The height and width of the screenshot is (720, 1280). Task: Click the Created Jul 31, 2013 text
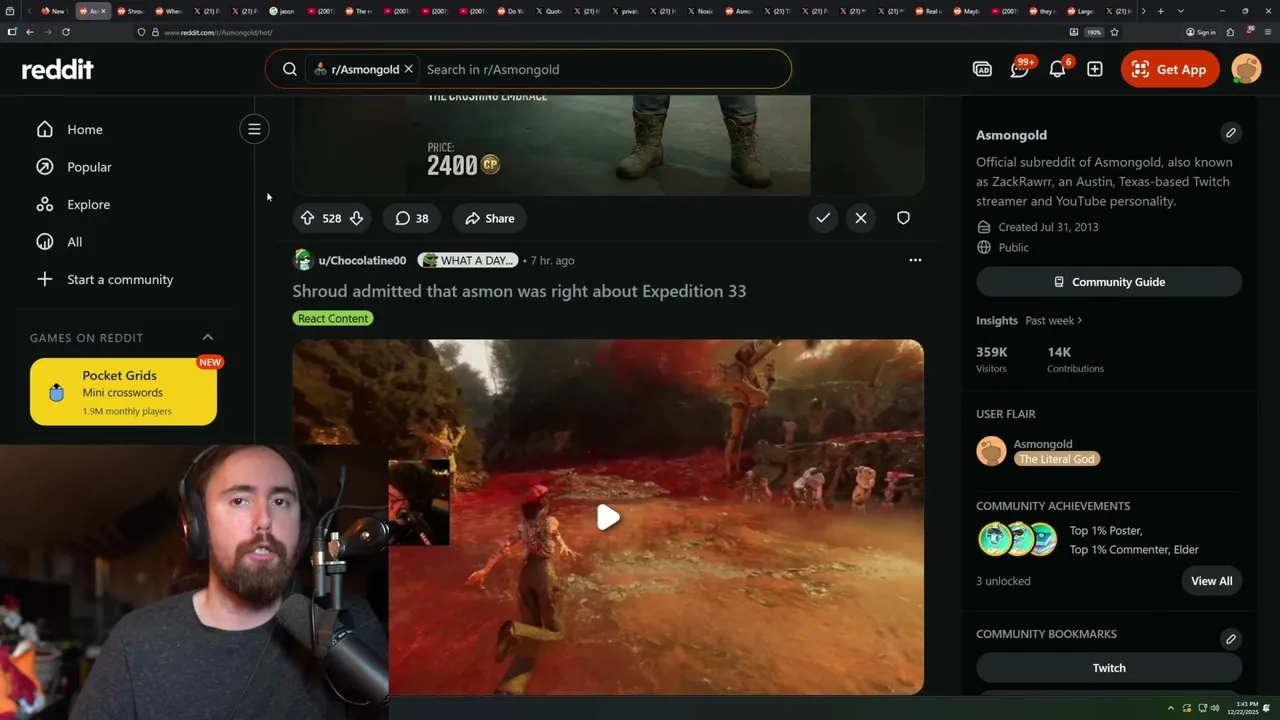[x=1048, y=227]
